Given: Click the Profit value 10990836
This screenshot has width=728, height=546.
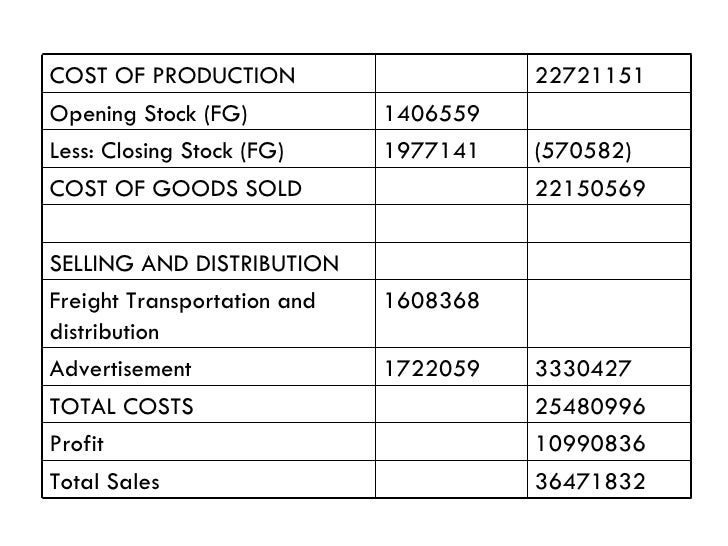Looking at the screenshot, I should pyautogui.click(x=590, y=444).
